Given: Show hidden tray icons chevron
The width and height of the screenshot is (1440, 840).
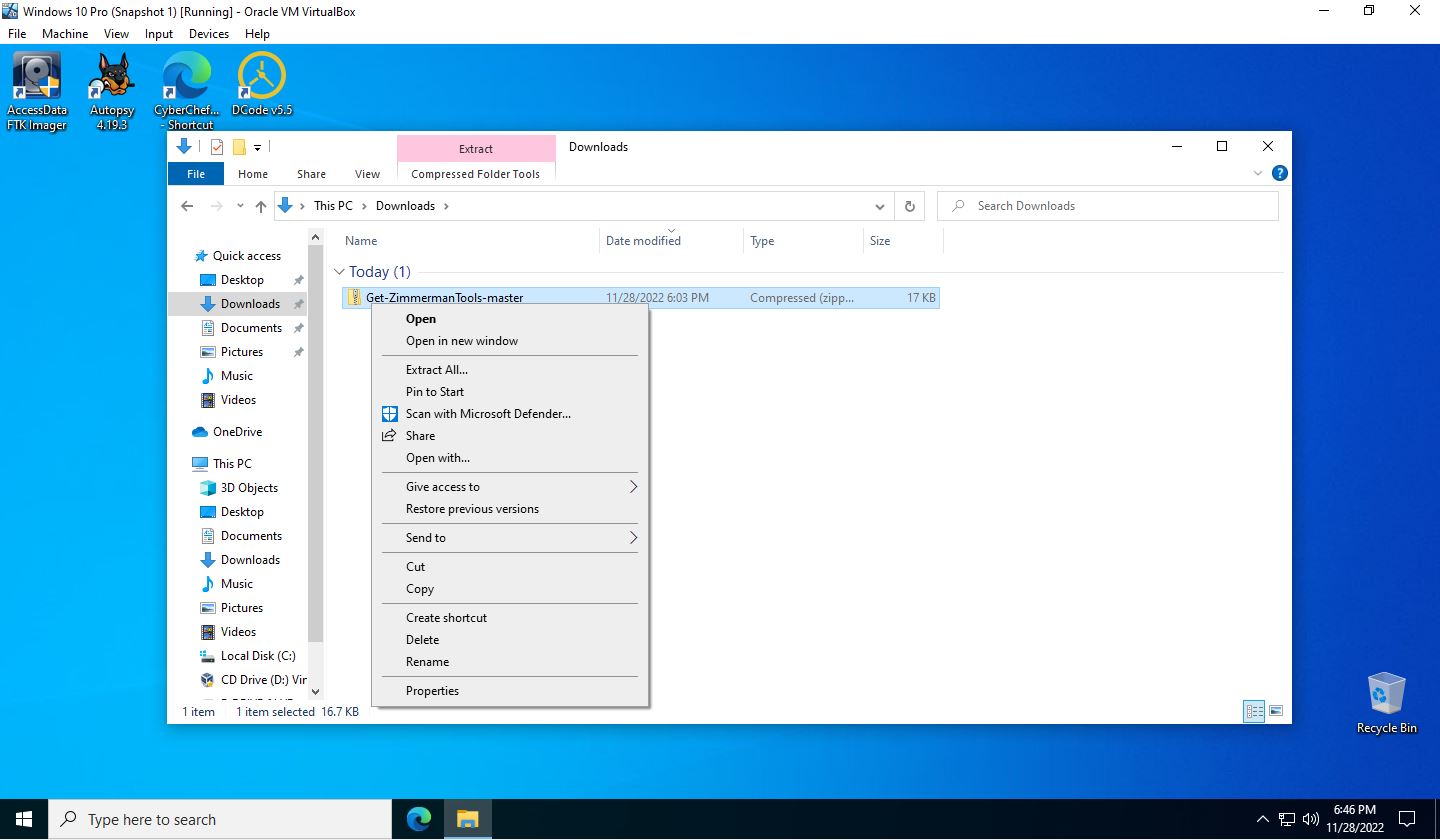Looking at the screenshot, I should 1262,819.
